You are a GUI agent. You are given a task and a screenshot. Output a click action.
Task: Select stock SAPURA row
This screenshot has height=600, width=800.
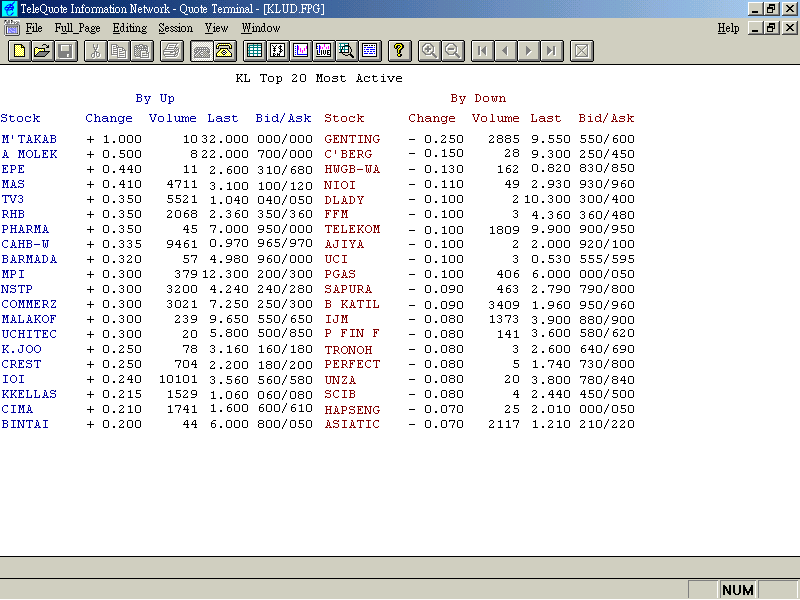tap(348, 289)
